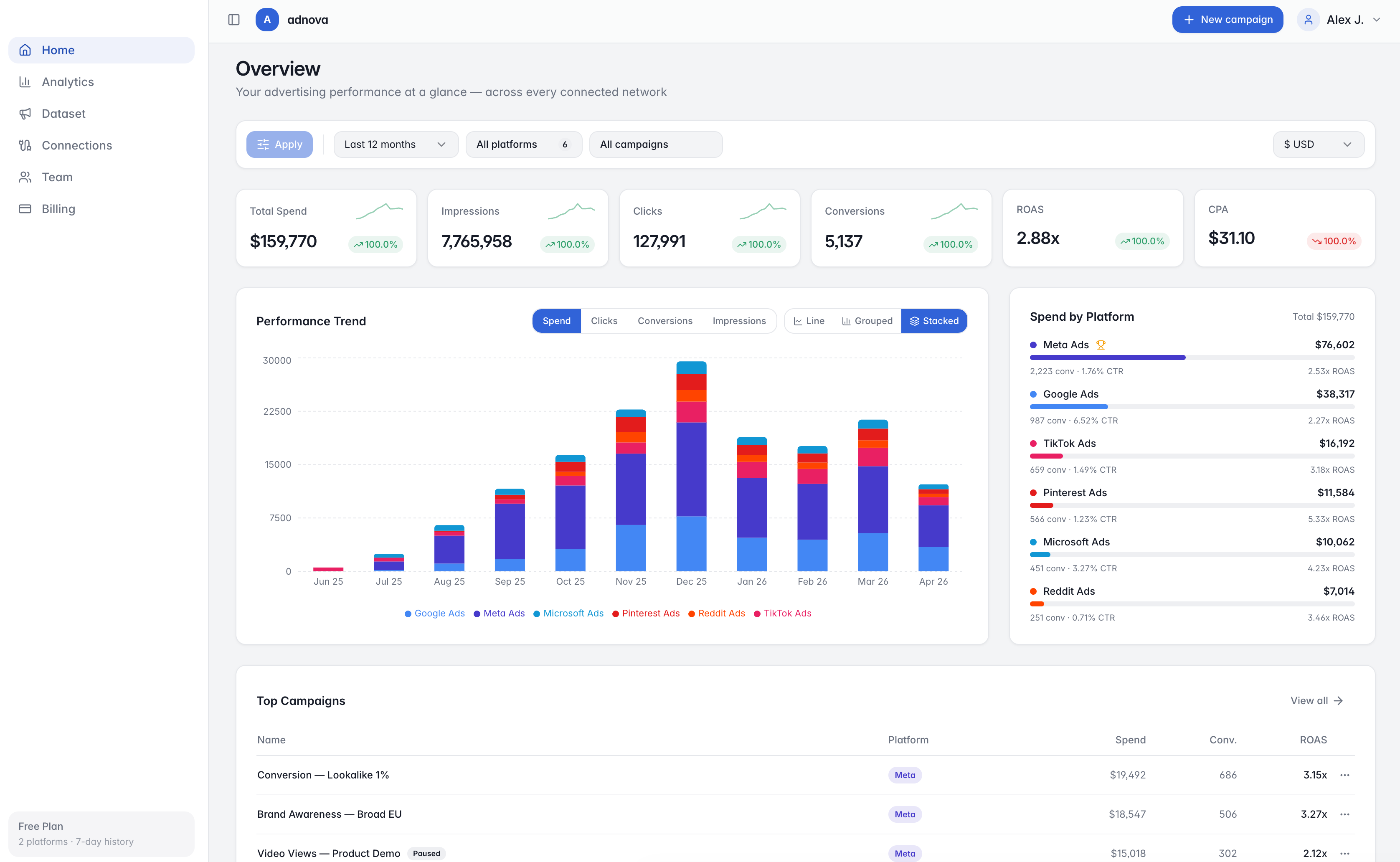Click the CPA red 100.0% trend badge
Screen dimensions: 1400x862
tap(1334, 241)
